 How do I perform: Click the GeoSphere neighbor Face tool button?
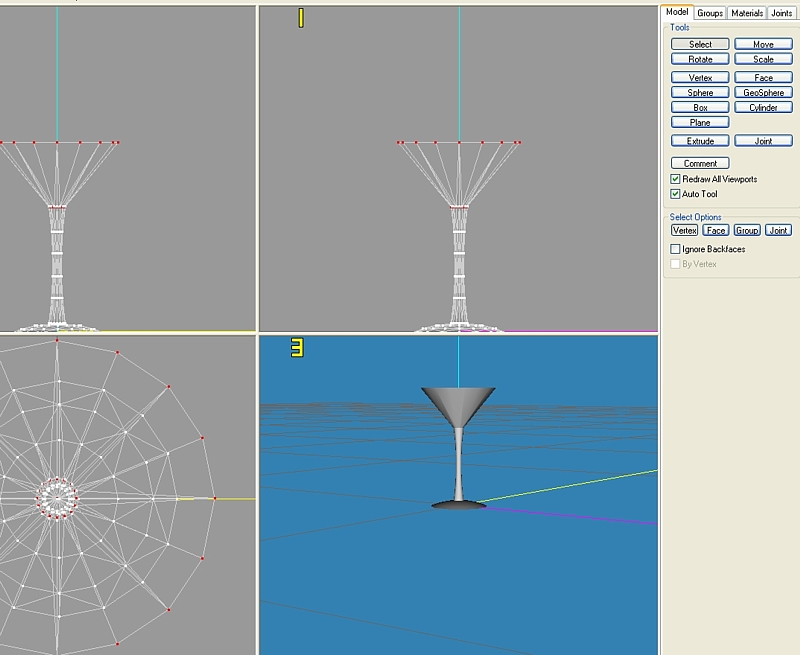[x=763, y=77]
